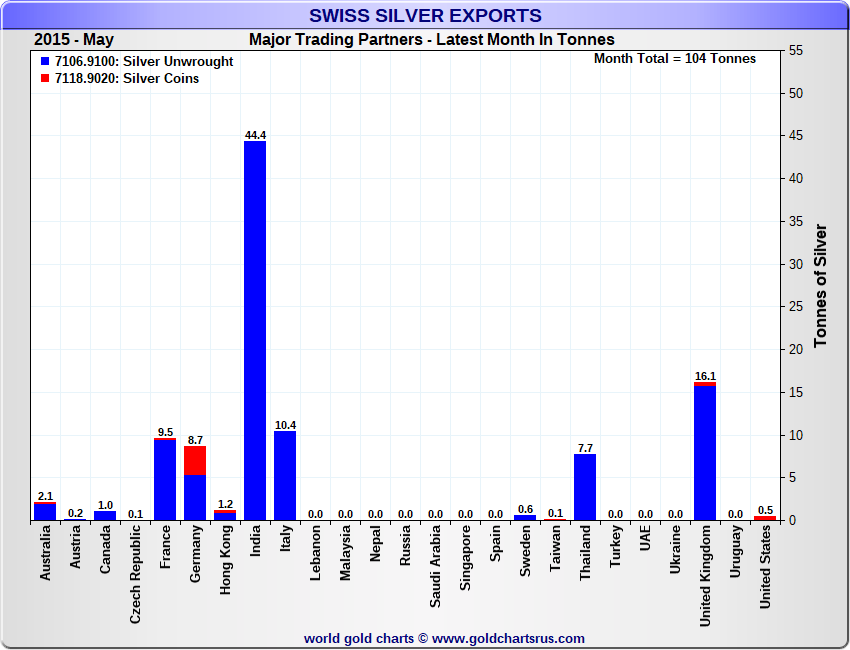Click the 7118.9020: Silver Coins legend text
Image resolution: width=850 pixels, height=650 pixels.
point(127,79)
